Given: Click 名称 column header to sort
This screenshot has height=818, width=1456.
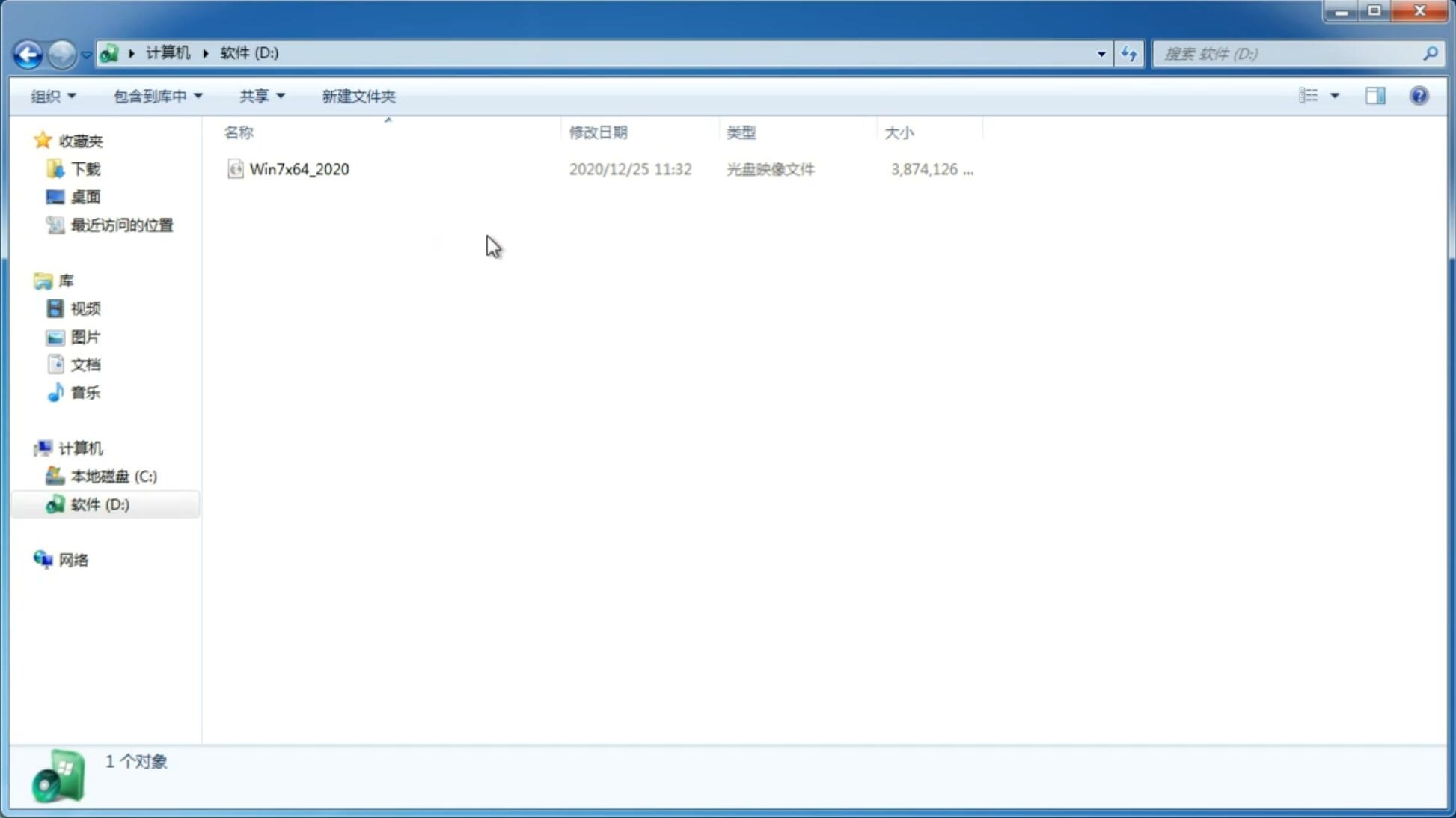Looking at the screenshot, I should 238,132.
